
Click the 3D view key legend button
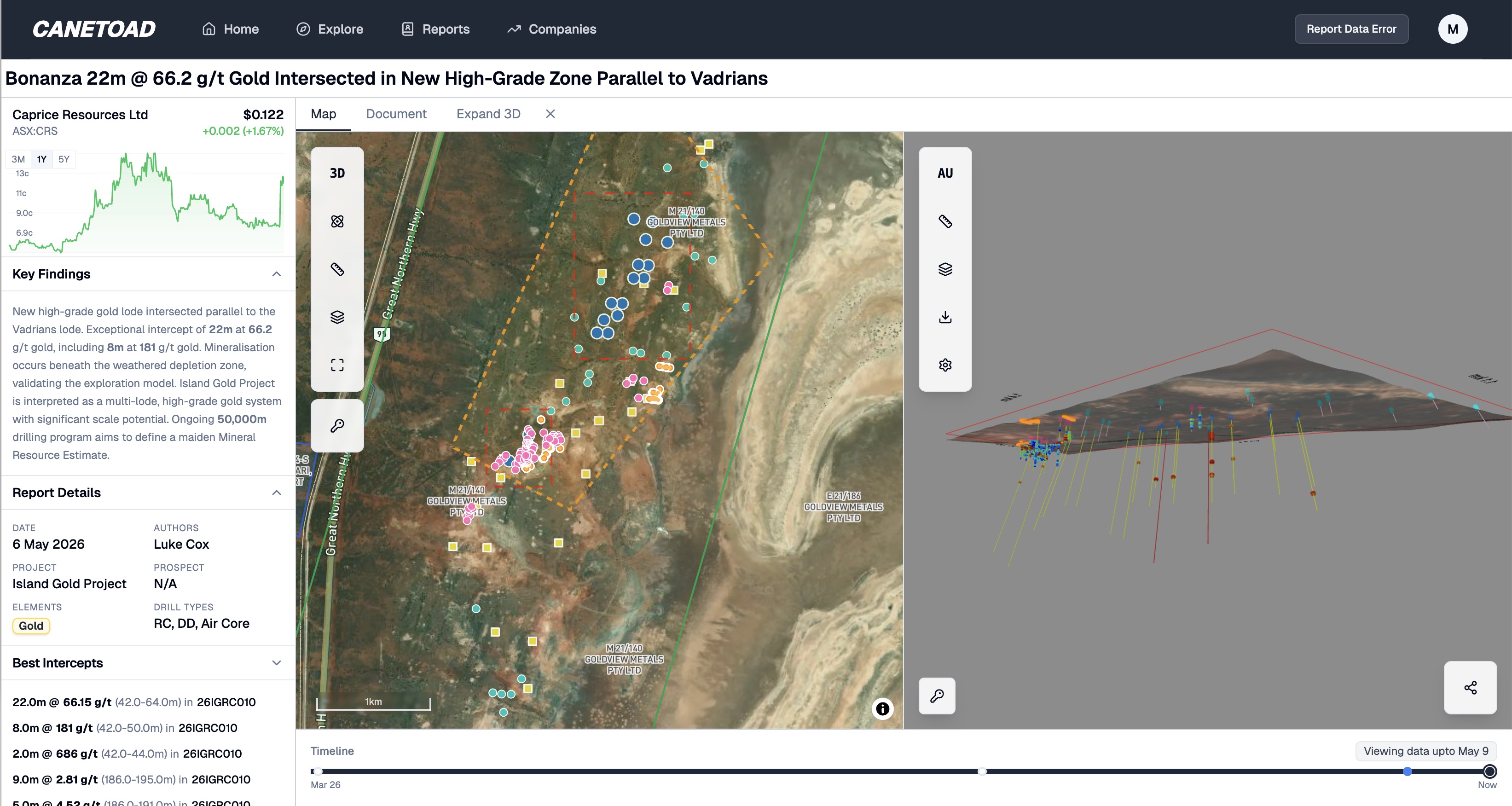pyautogui.click(x=937, y=696)
